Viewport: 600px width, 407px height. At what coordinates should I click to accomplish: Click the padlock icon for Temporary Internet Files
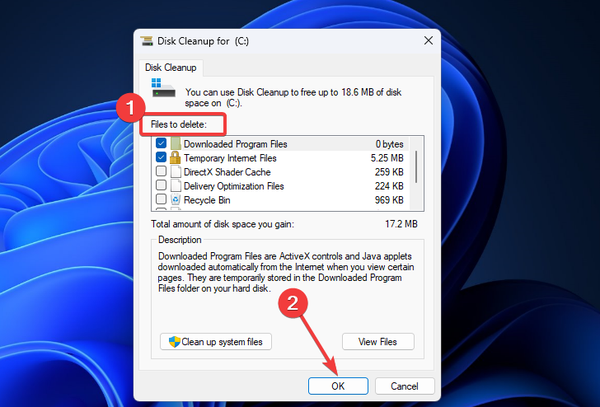[175, 158]
